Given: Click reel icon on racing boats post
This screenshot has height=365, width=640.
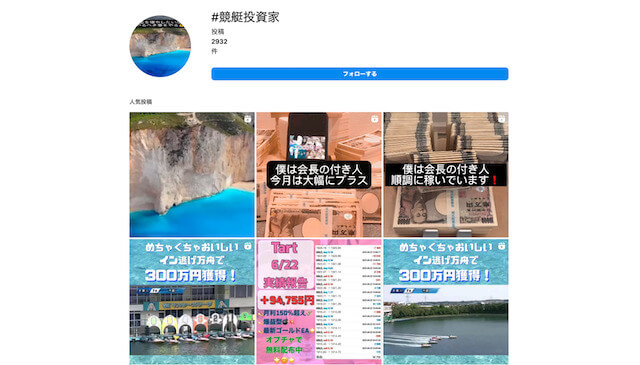Looking at the screenshot, I should point(501,246).
